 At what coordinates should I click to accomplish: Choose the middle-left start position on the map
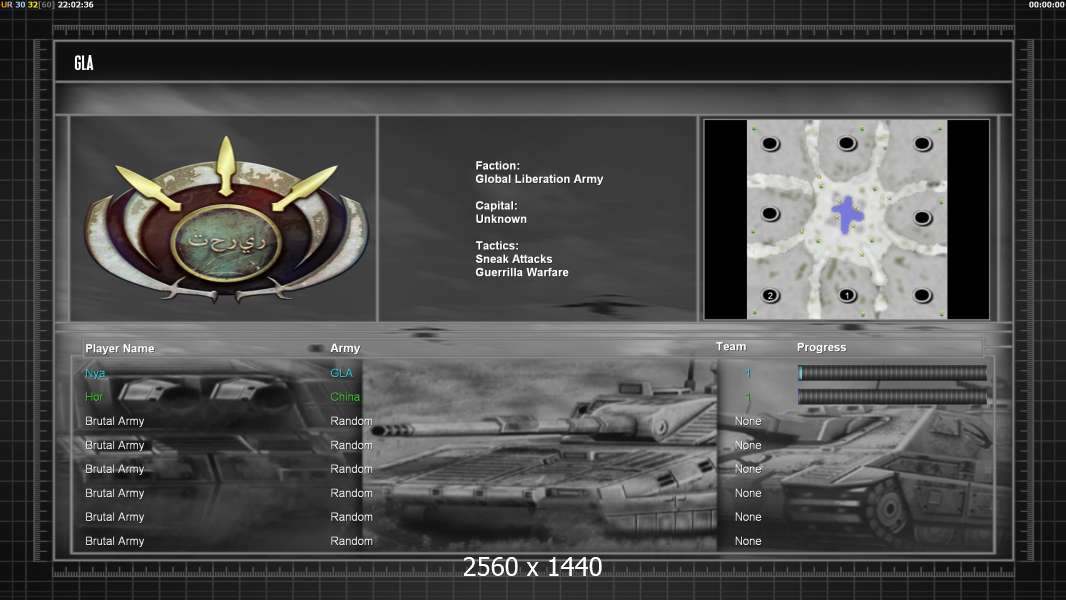point(770,213)
